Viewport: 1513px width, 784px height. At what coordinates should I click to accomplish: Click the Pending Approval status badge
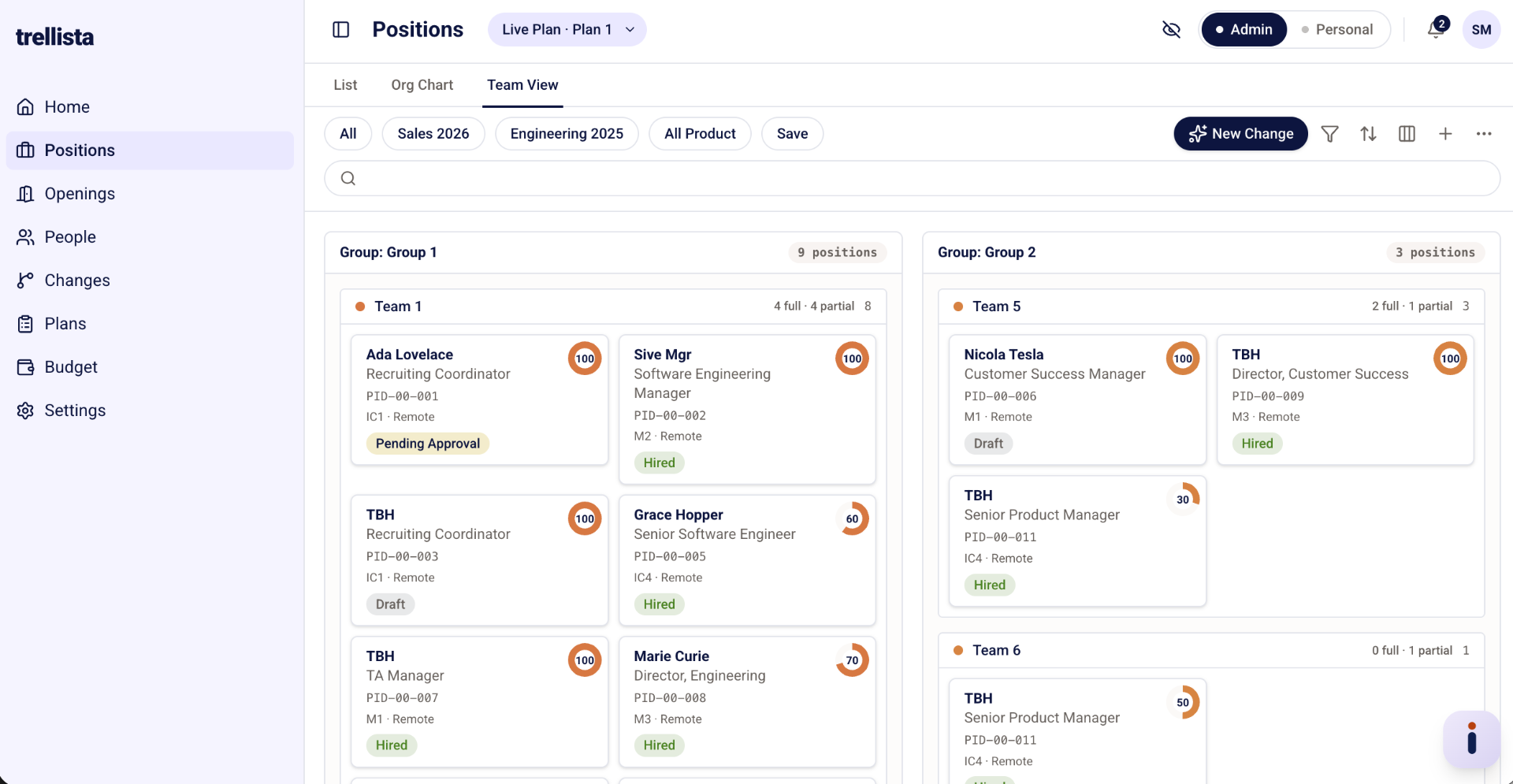click(x=428, y=444)
